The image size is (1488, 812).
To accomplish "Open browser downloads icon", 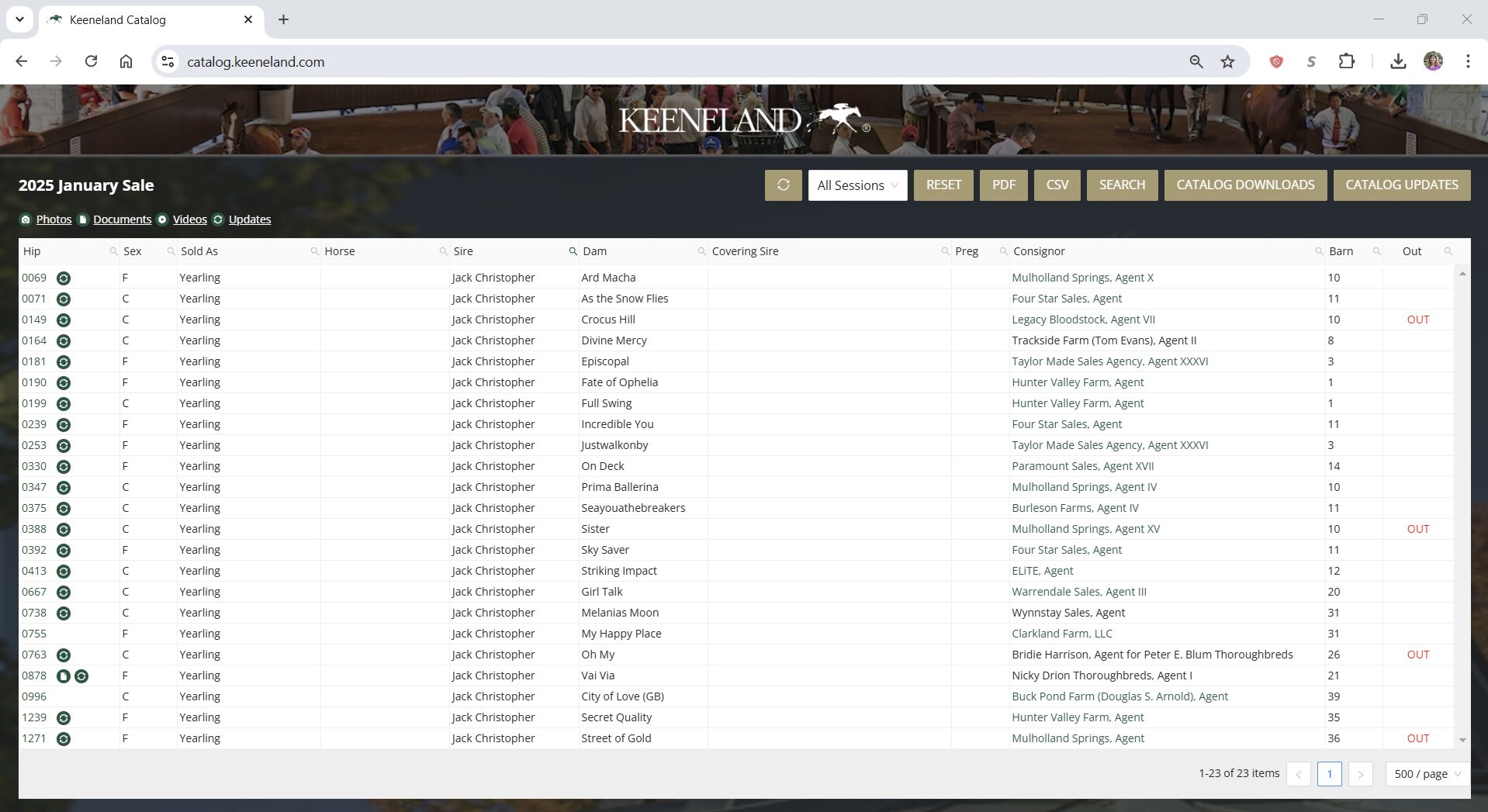I will click(1398, 61).
